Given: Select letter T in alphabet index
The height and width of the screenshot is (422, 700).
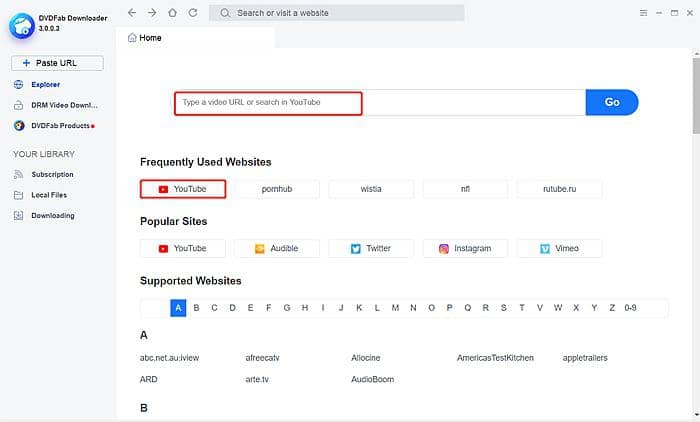Looking at the screenshot, I should pos(521,308).
